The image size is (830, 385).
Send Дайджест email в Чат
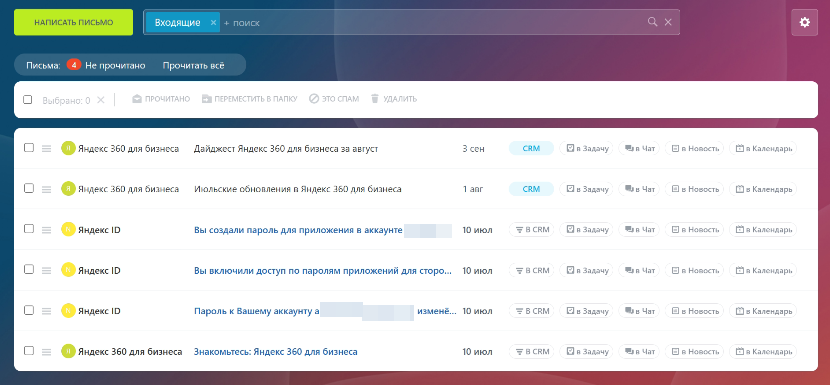coord(639,148)
